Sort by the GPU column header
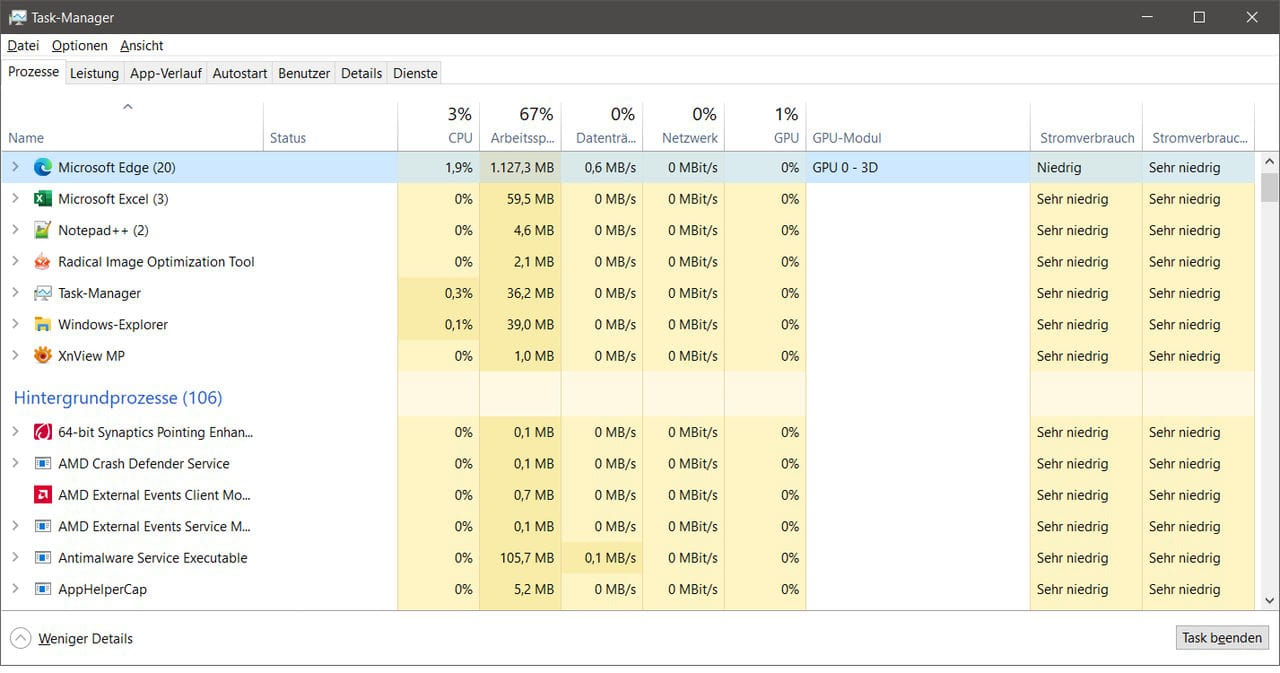The width and height of the screenshot is (1280, 673). click(x=765, y=126)
